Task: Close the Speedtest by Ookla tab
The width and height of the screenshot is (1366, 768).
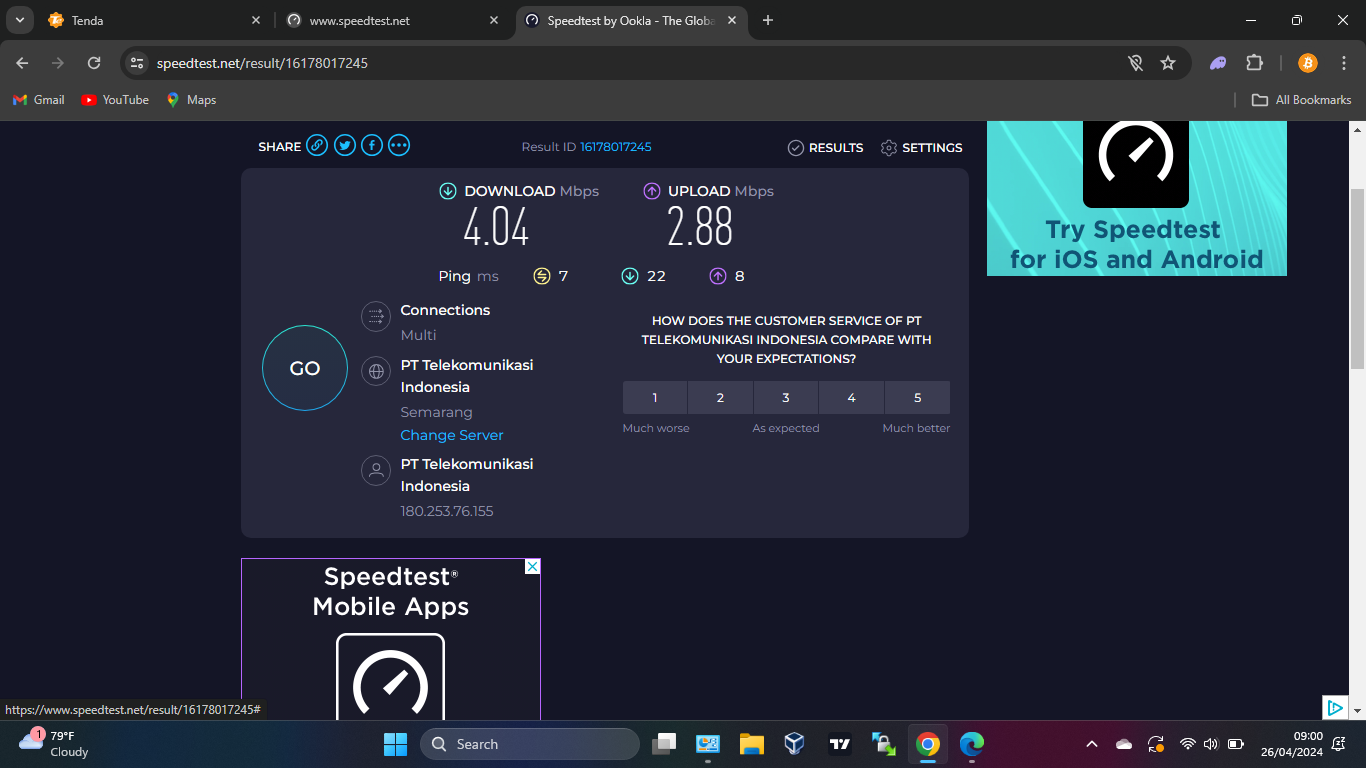Action: point(732,20)
